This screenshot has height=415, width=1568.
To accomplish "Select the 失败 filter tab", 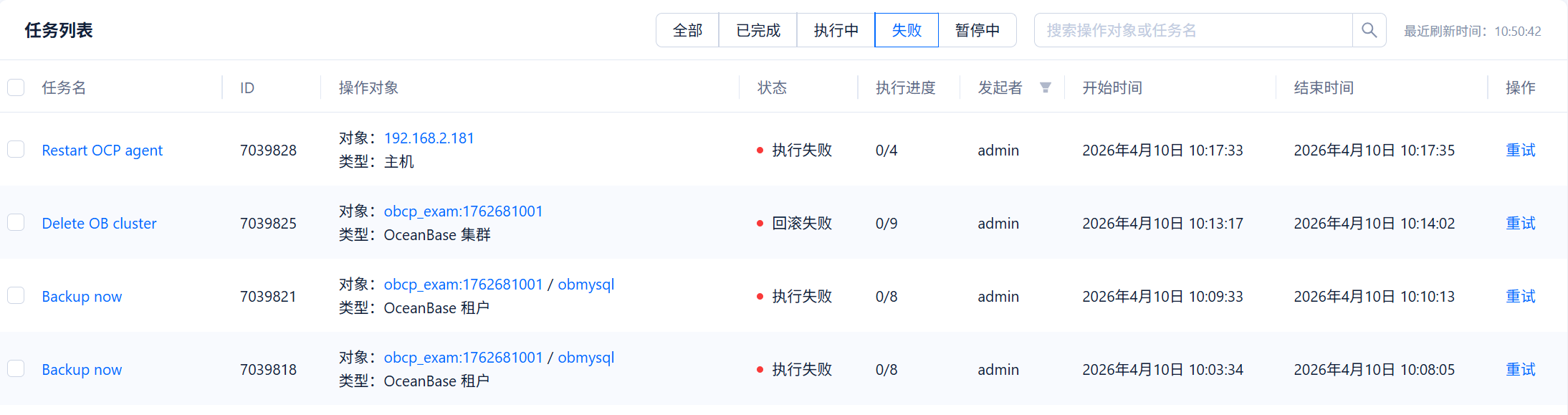I will coord(907,30).
